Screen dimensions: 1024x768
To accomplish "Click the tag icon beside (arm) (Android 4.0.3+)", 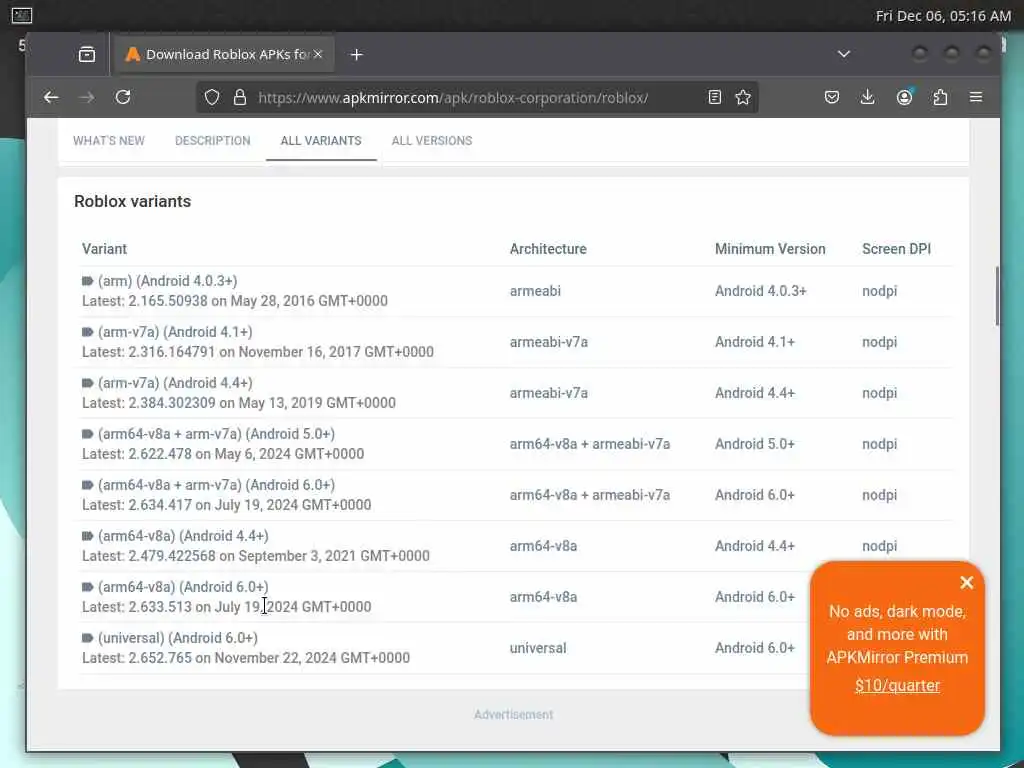I will 88,281.
